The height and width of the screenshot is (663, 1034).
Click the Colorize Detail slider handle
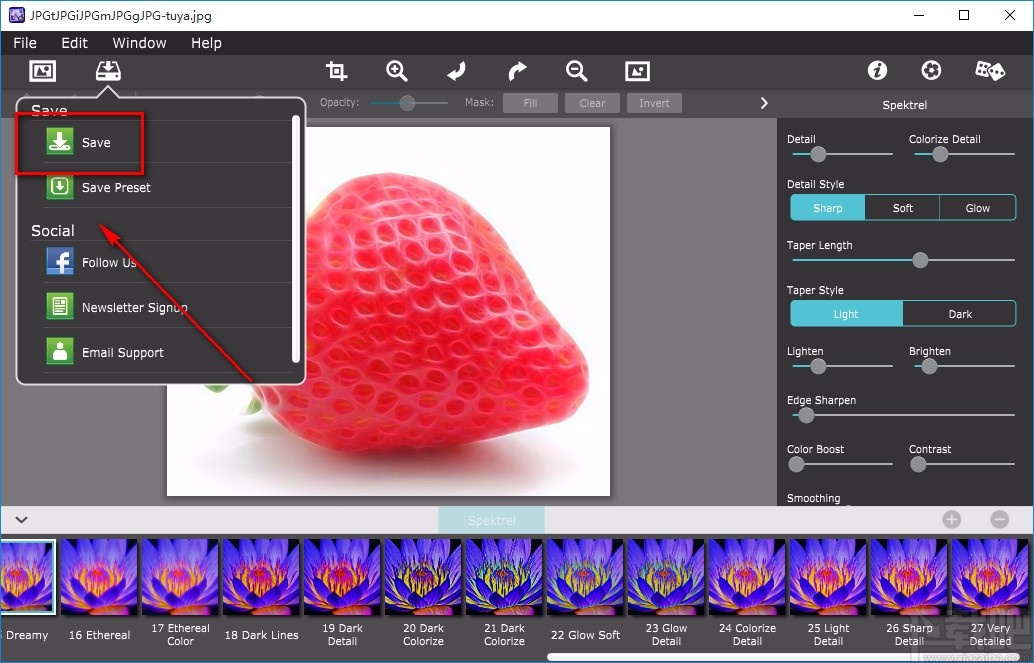coord(940,154)
